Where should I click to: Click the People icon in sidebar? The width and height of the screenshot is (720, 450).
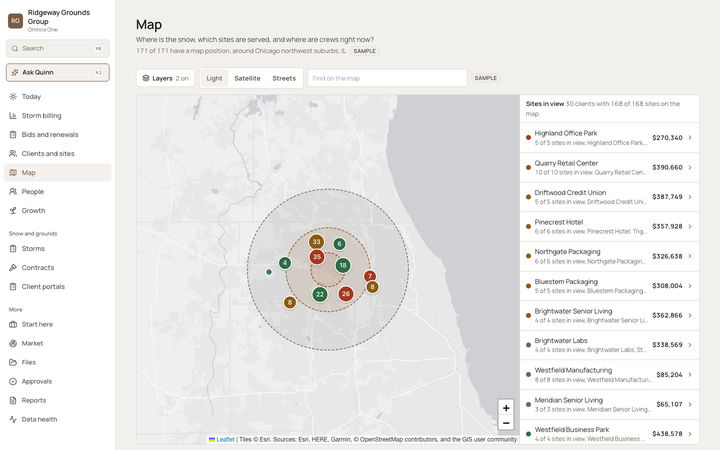(13, 191)
